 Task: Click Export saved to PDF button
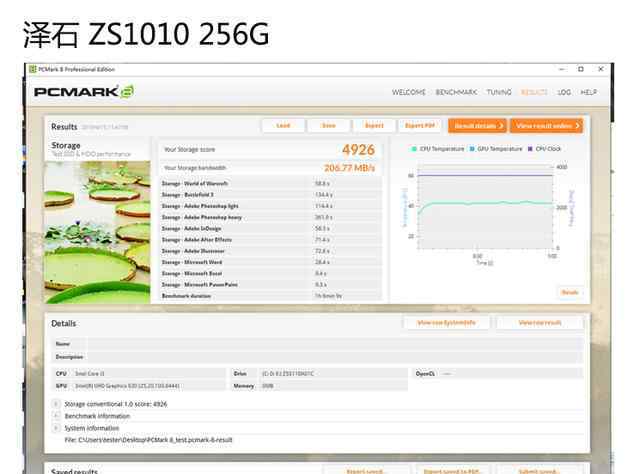pos(451,471)
